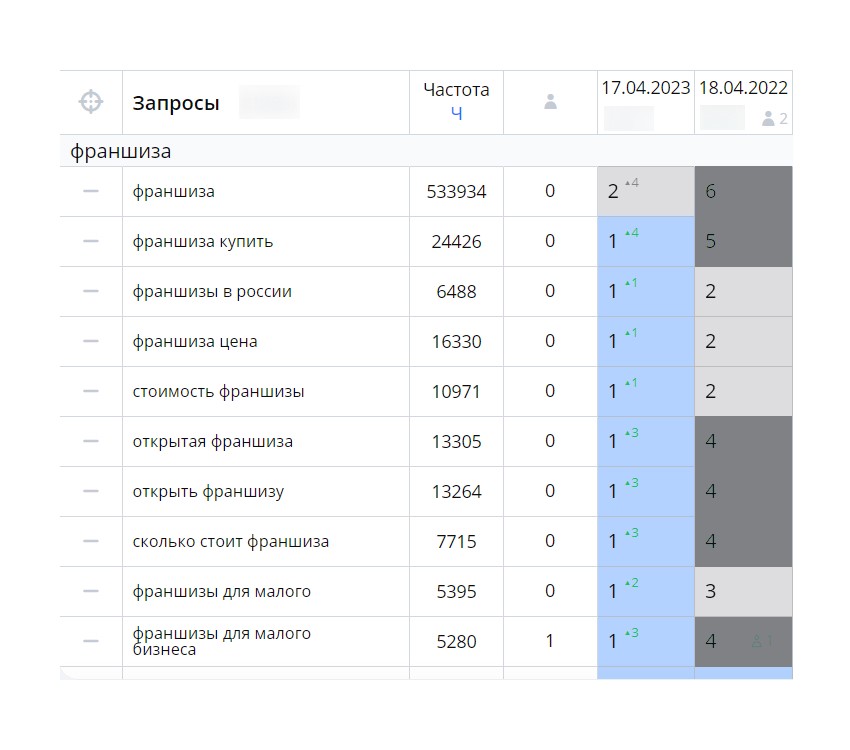This screenshot has width=850, height=750.
Task: Select the 'франшизы для малого бизнеса' query
Action: coord(222,641)
